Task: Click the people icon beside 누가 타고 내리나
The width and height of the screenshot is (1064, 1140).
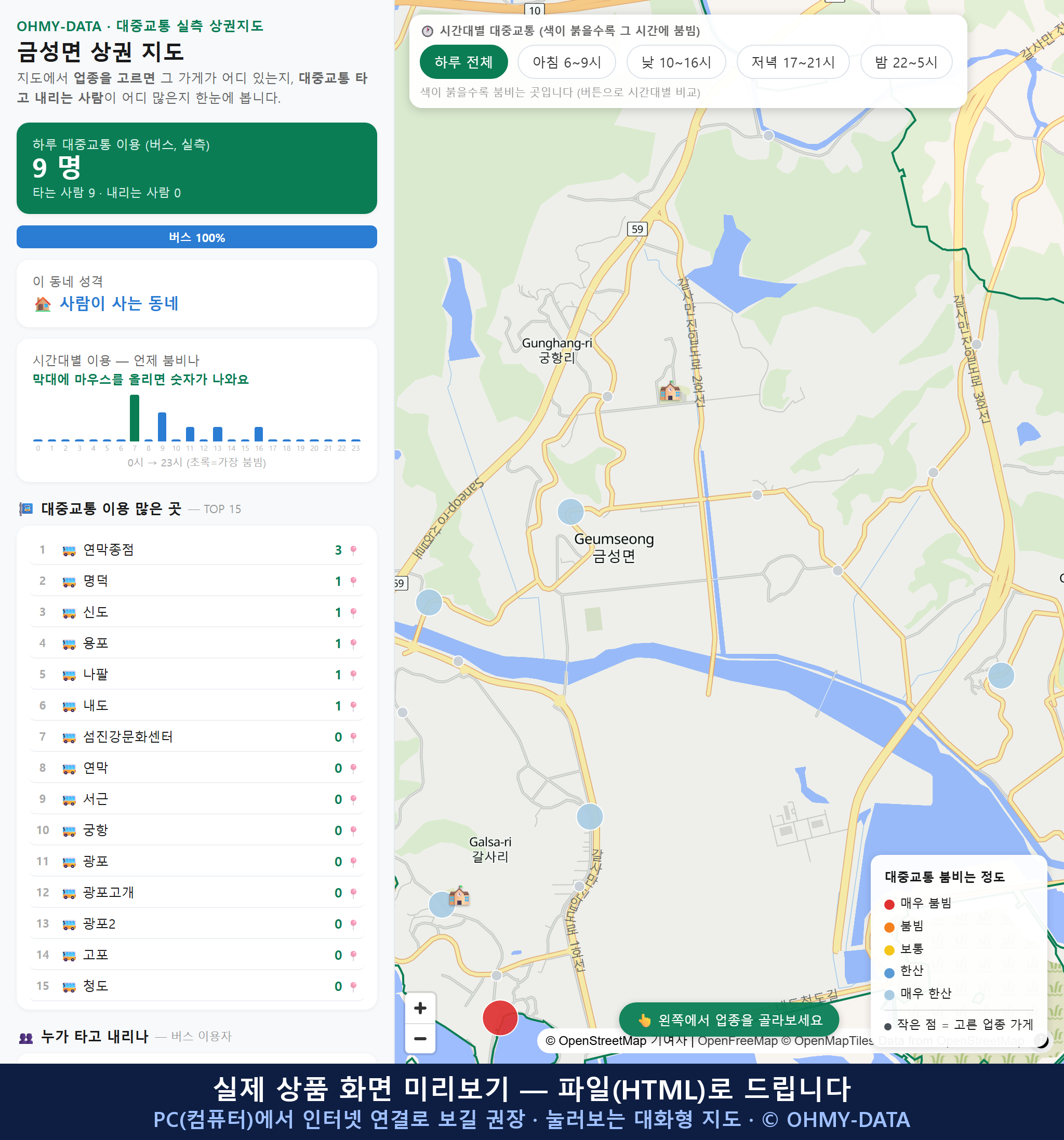Action: click(26, 1037)
